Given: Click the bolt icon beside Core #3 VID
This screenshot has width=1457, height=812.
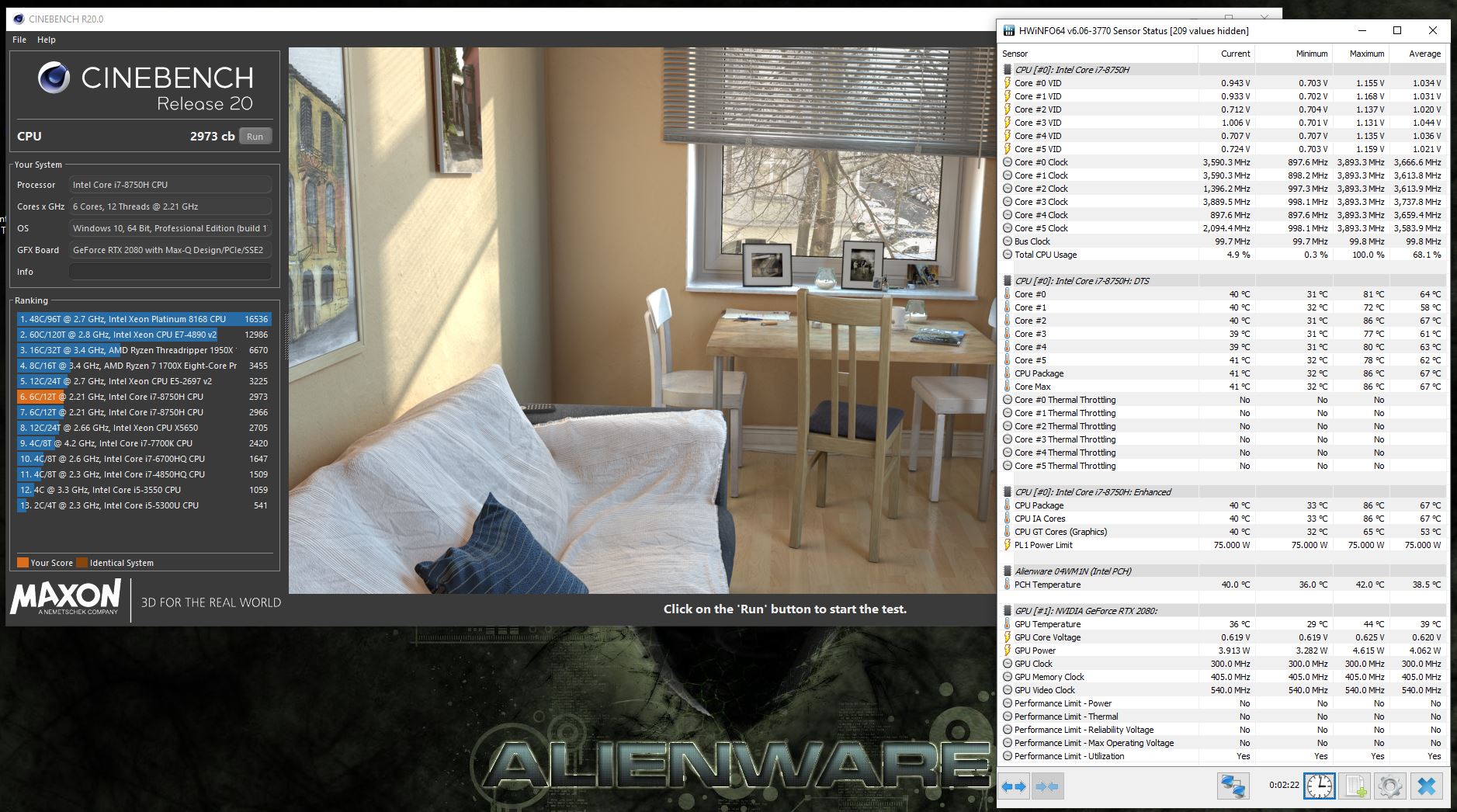Looking at the screenshot, I should (1008, 123).
